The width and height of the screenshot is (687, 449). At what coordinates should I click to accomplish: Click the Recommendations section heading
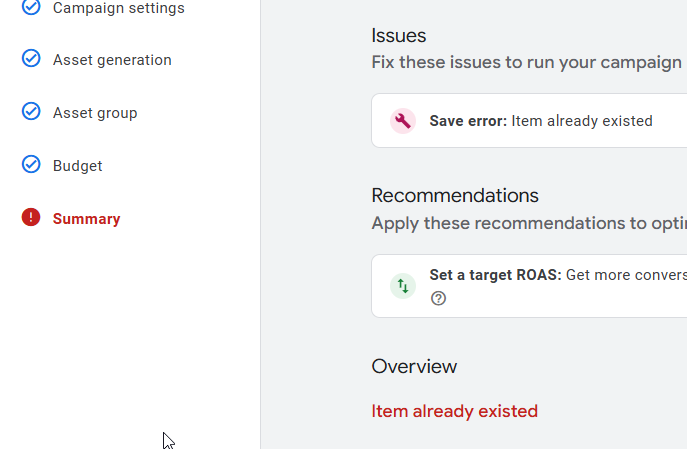455,195
